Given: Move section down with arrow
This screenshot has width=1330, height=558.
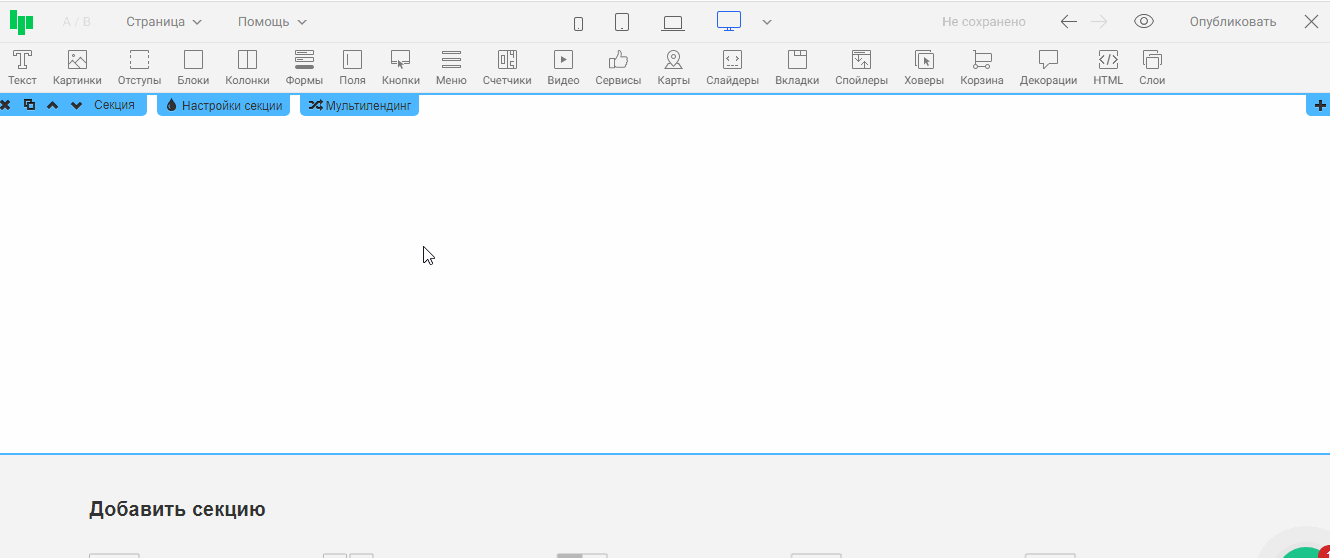Looking at the screenshot, I should pos(76,105).
